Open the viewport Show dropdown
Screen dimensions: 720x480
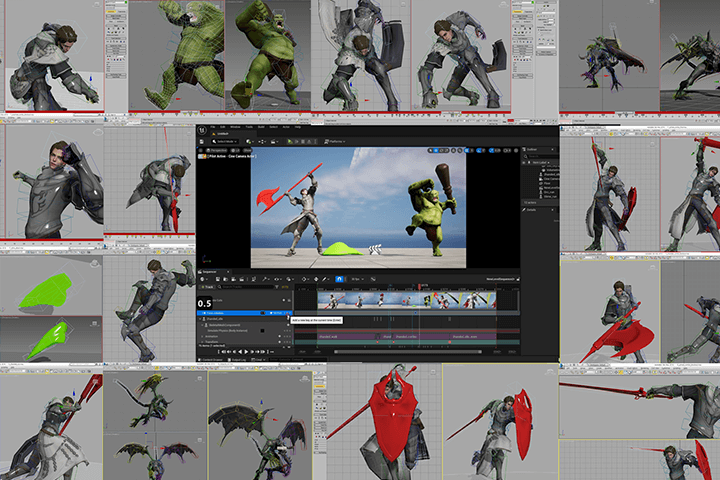point(248,150)
